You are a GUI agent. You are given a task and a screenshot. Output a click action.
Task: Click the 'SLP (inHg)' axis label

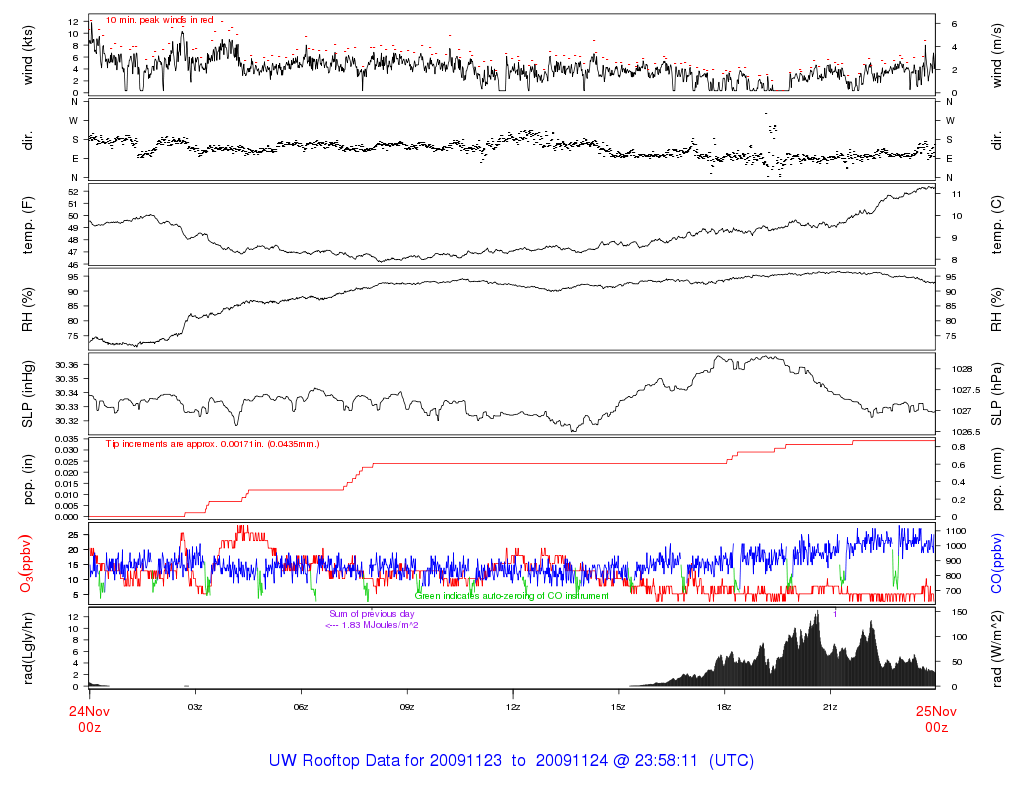27,394
